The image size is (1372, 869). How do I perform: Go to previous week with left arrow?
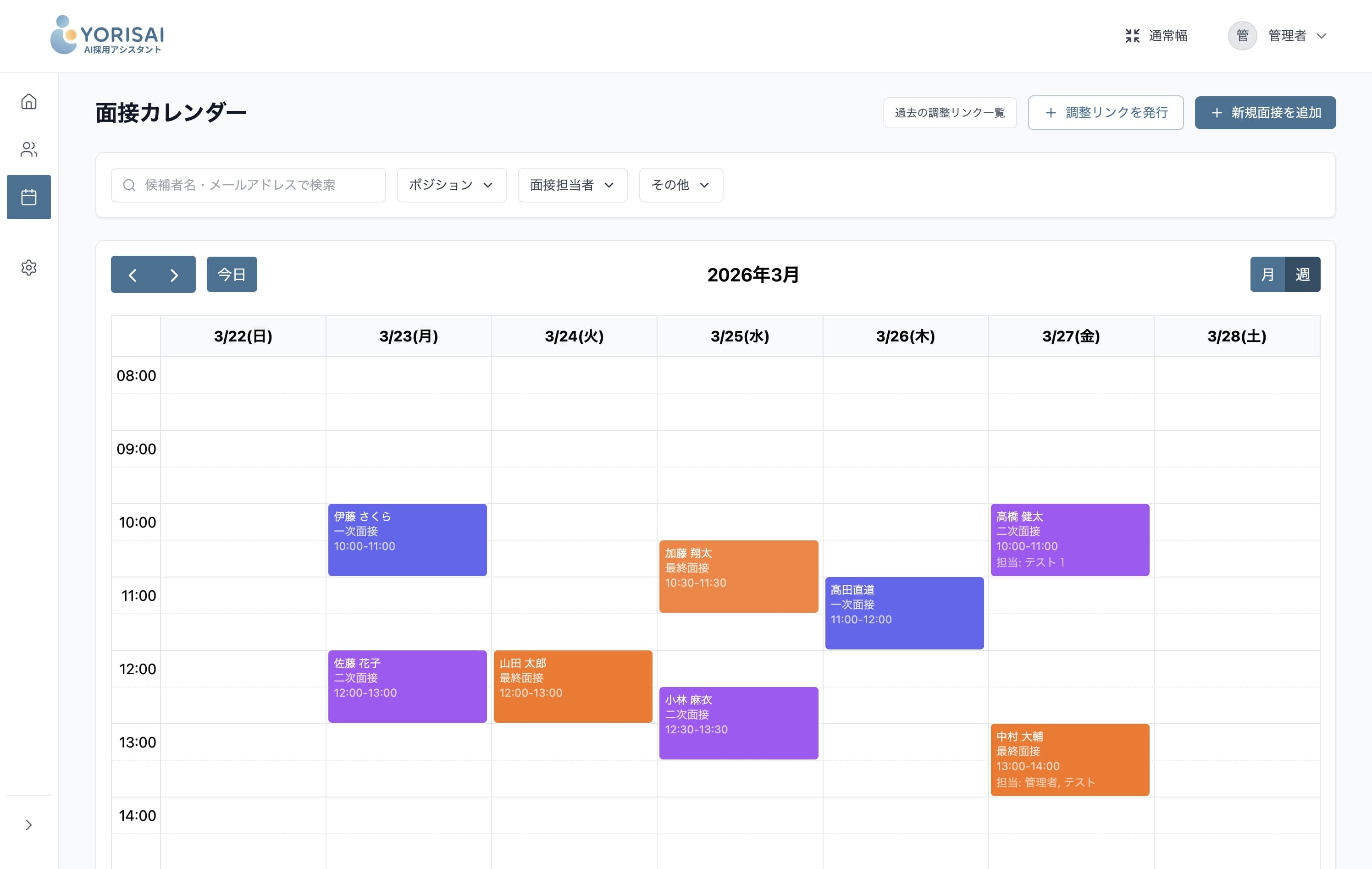[132, 275]
